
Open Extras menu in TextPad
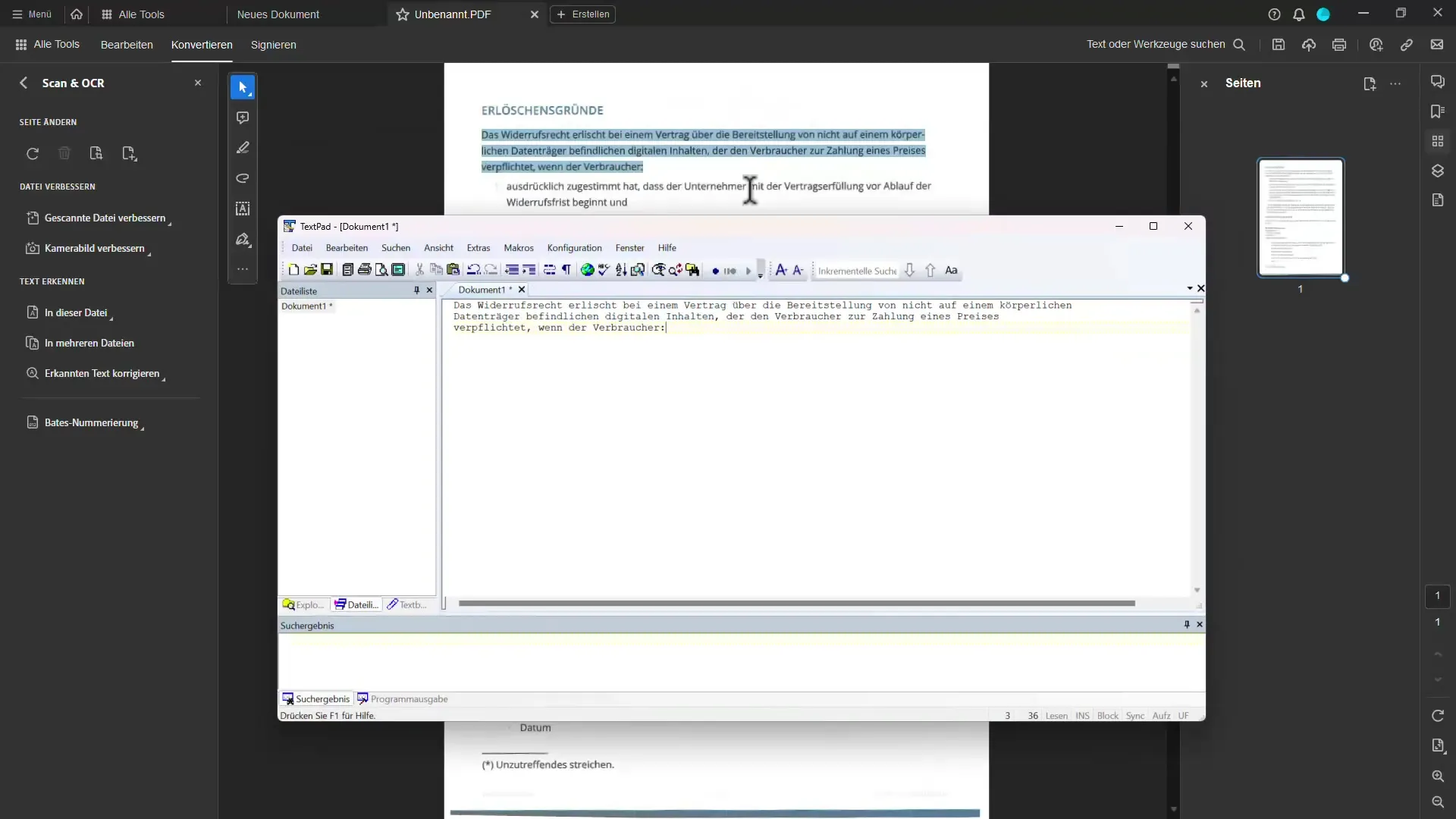click(x=478, y=247)
